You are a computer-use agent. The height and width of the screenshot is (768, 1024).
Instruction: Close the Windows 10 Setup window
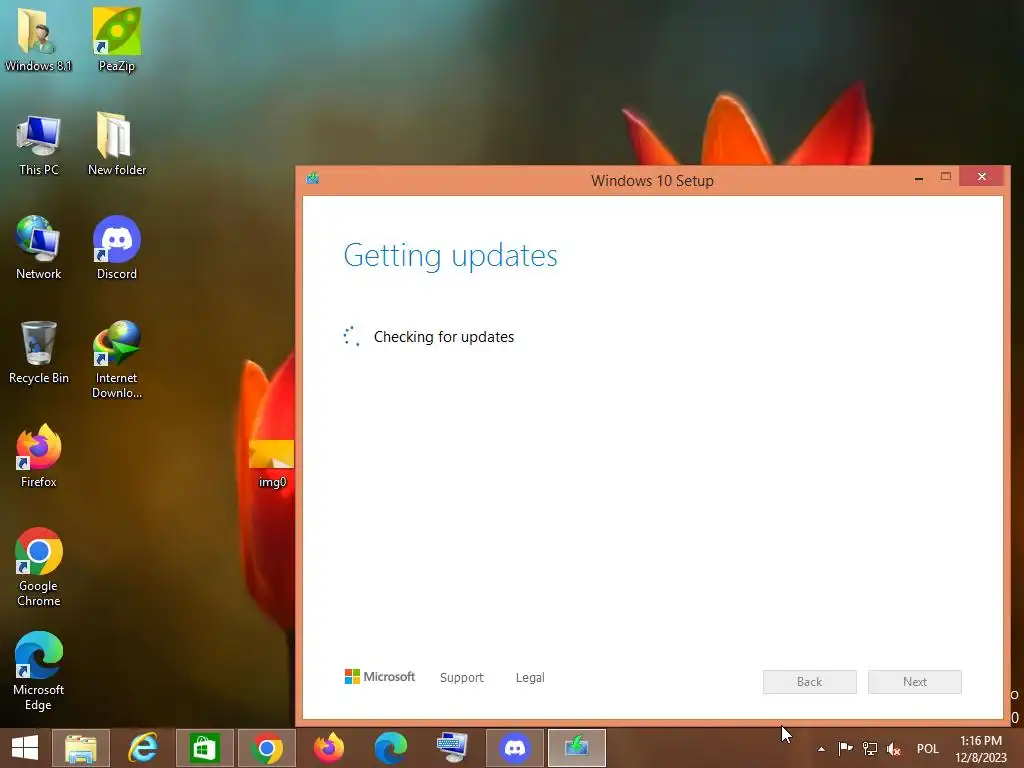pyautogui.click(x=982, y=176)
